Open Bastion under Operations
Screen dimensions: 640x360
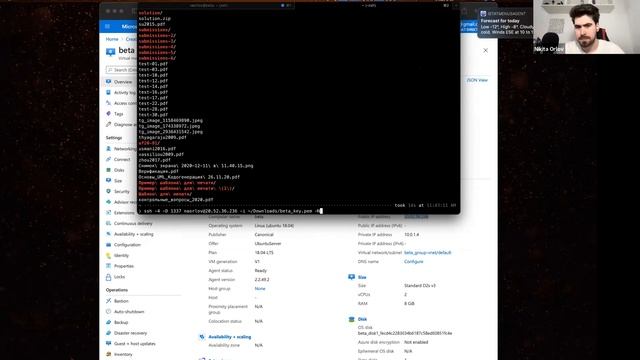121,301
